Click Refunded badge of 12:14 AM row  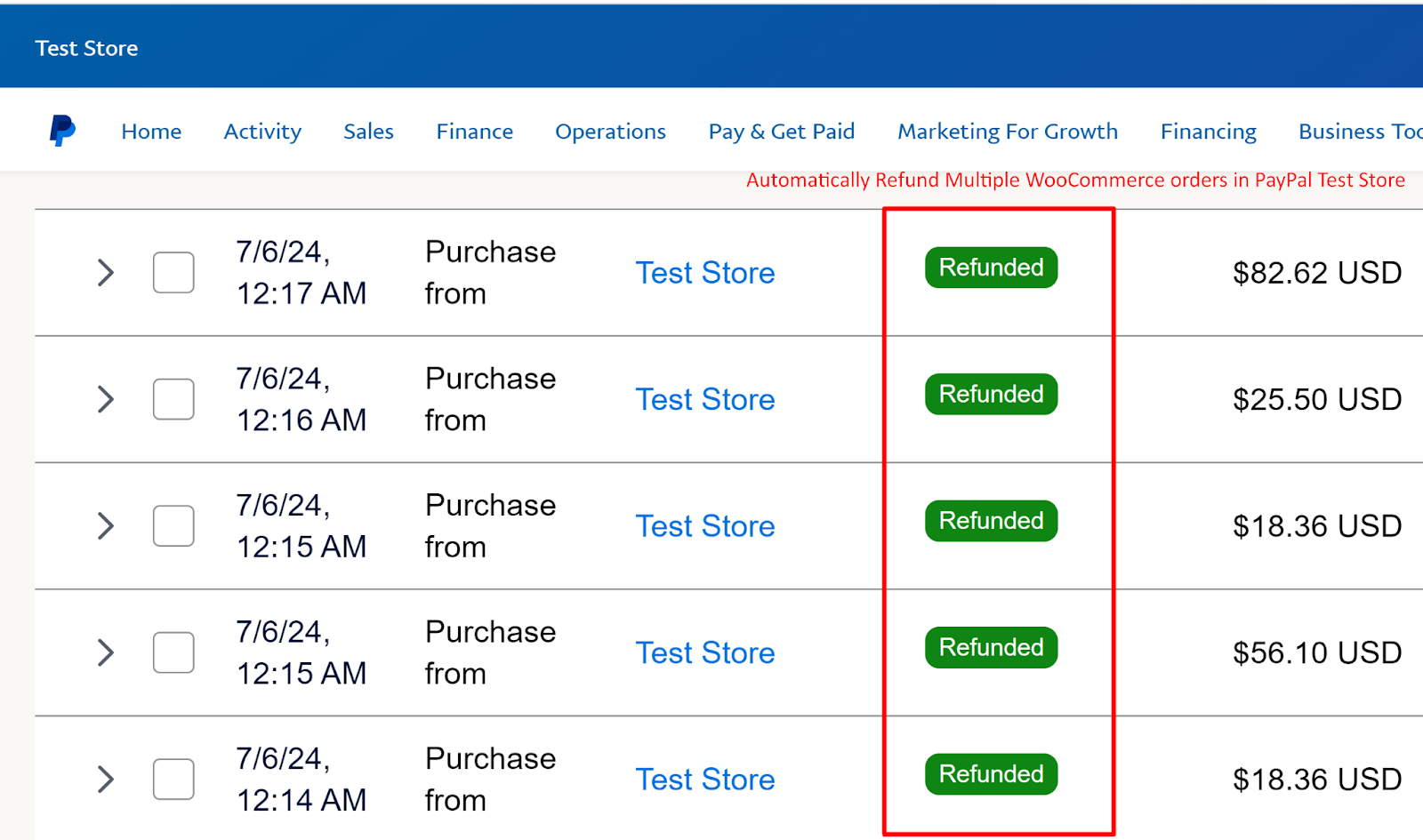[991, 774]
